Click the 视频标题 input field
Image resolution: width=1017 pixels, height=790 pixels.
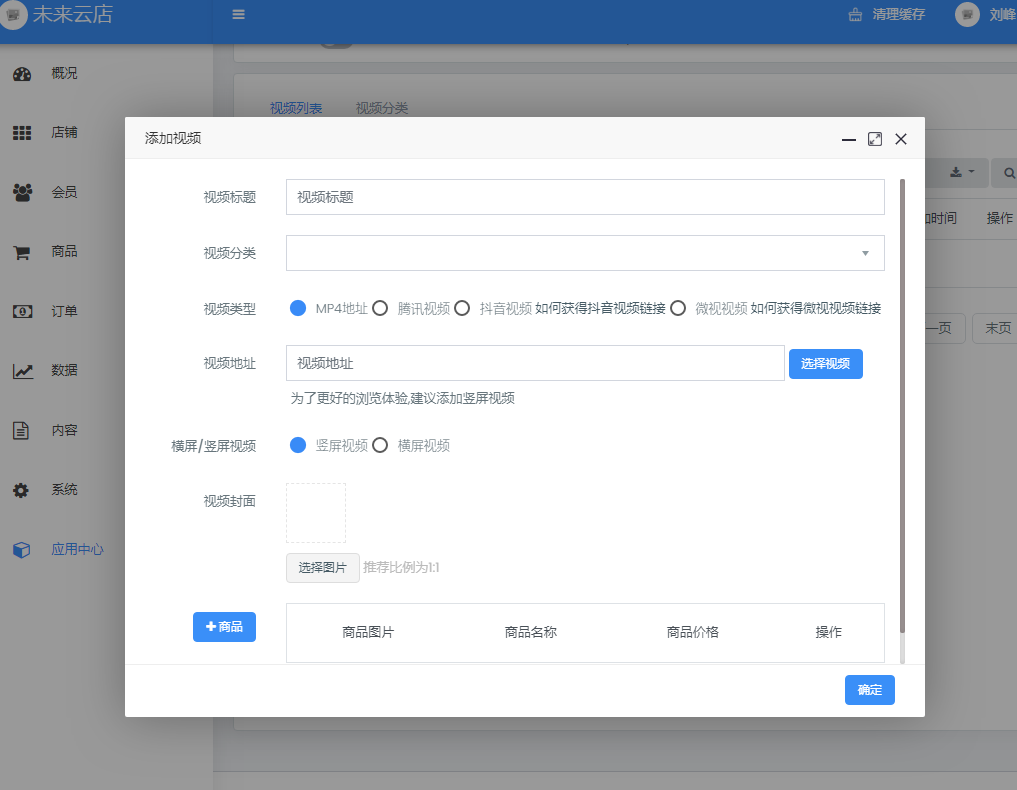coord(585,197)
